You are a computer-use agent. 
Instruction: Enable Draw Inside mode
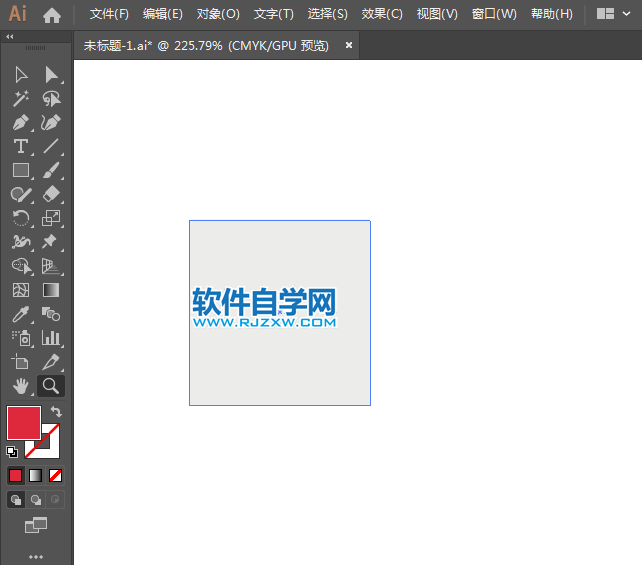tap(55, 499)
